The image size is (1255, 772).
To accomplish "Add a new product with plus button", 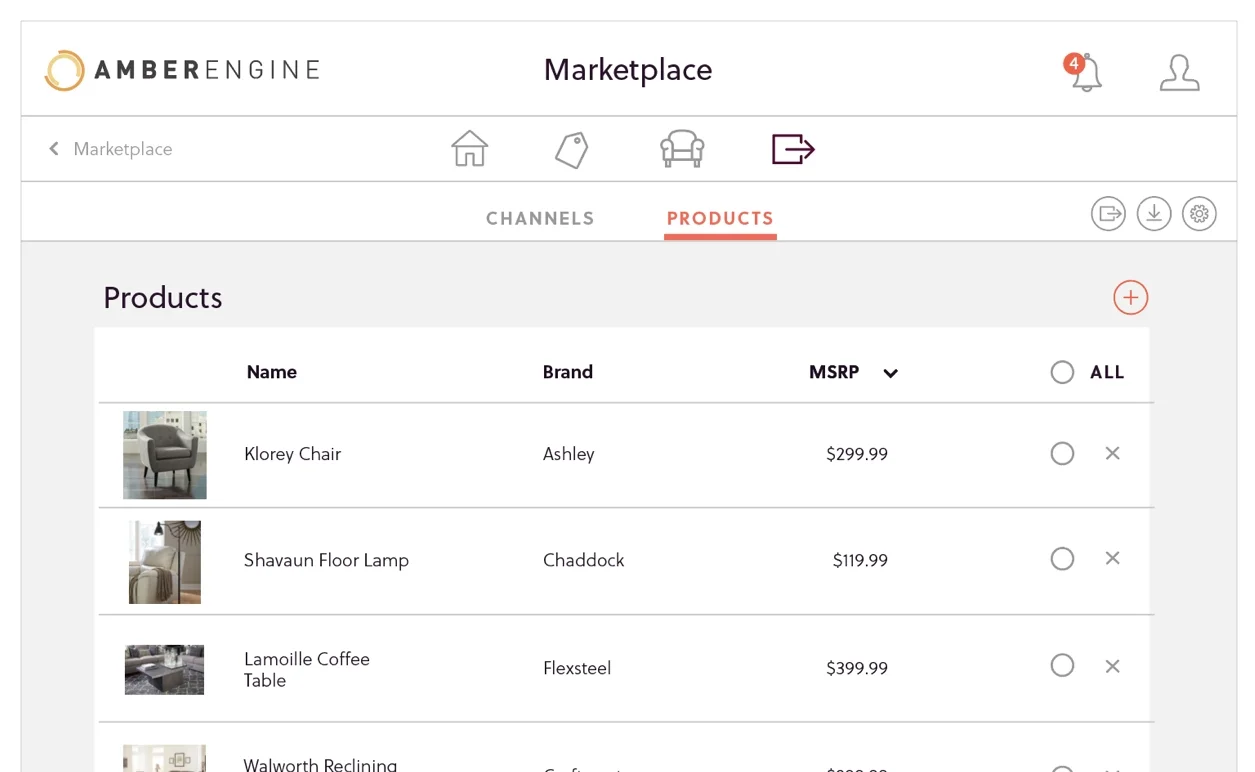I will pos(1130,297).
